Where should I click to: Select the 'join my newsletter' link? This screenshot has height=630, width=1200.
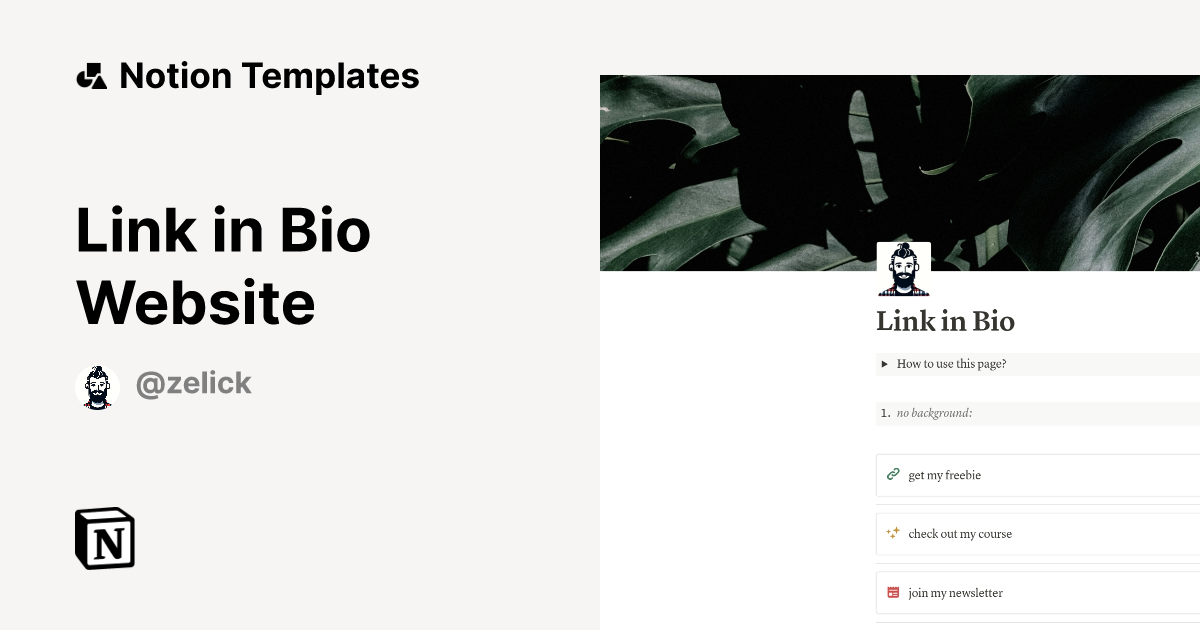coord(955,593)
